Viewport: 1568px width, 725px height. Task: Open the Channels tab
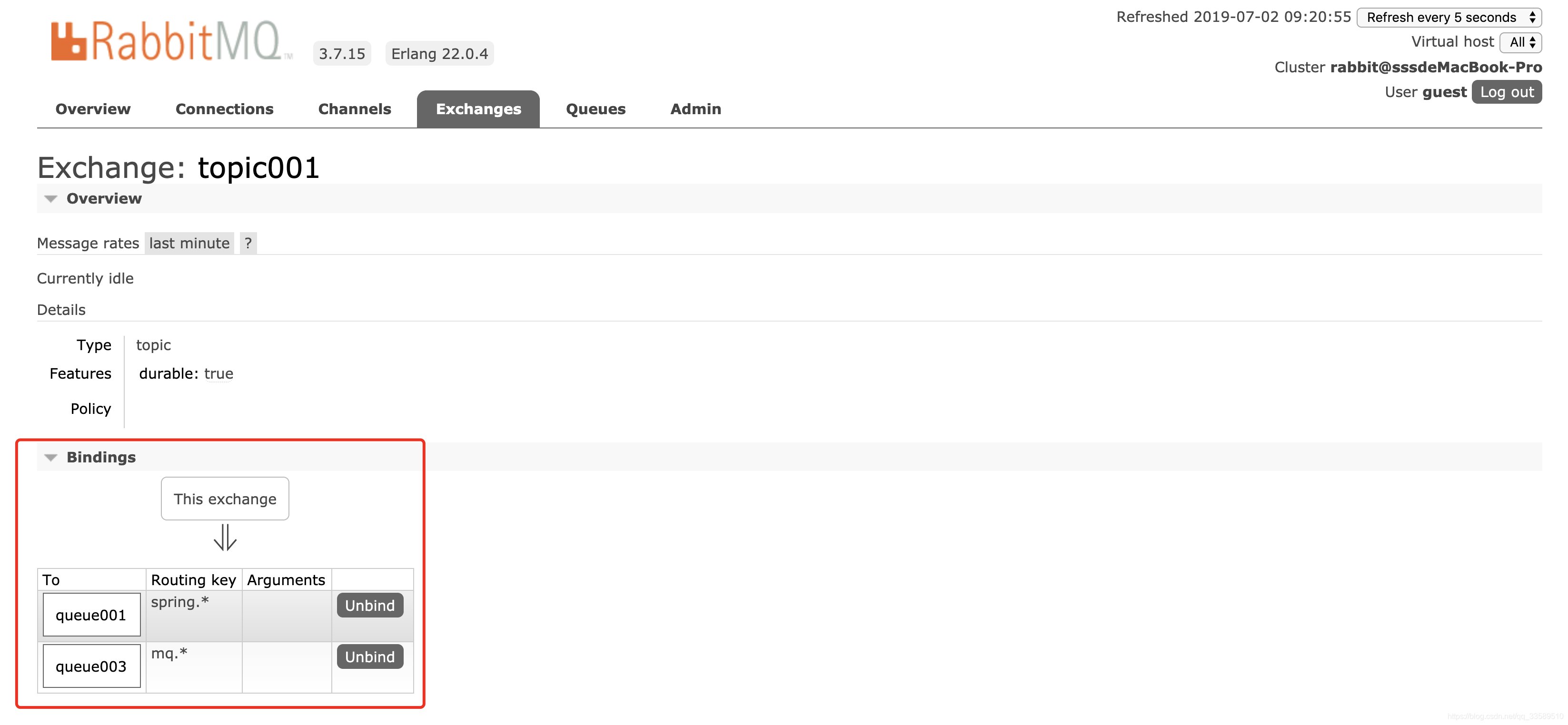tap(354, 109)
